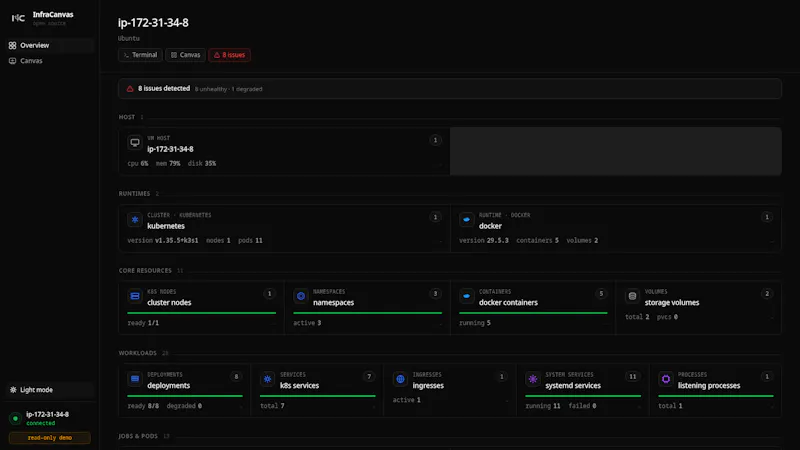
Task: Open the namespaces card
Action: coord(367,308)
